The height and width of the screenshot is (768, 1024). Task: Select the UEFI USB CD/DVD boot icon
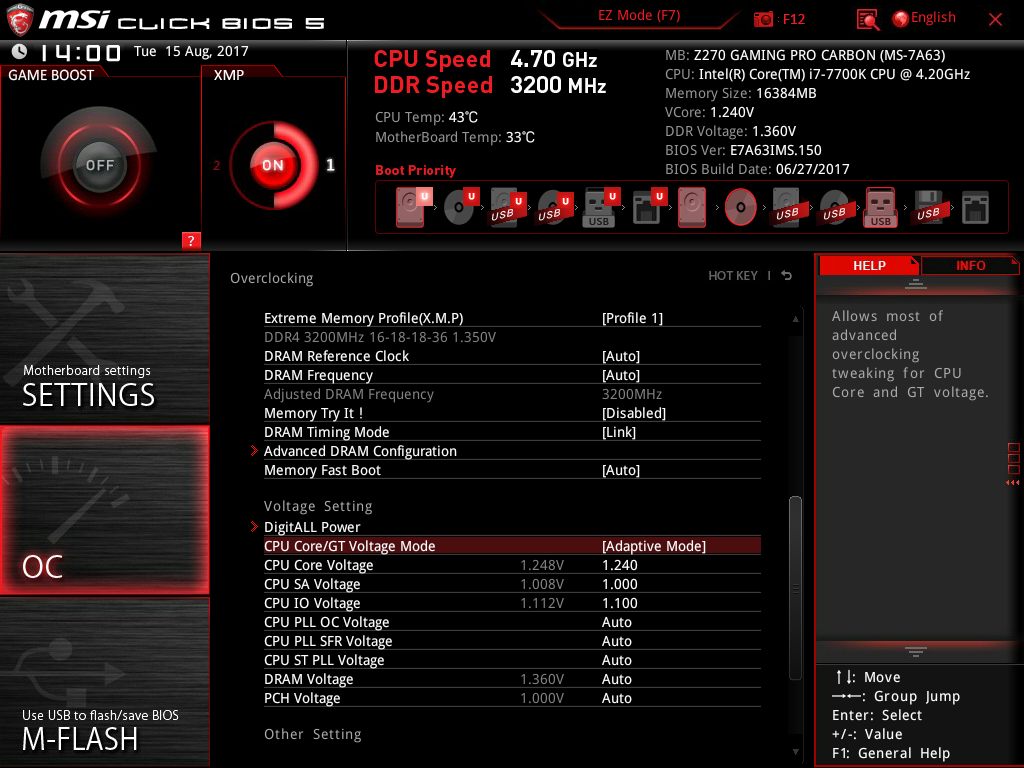click(554, 207)
